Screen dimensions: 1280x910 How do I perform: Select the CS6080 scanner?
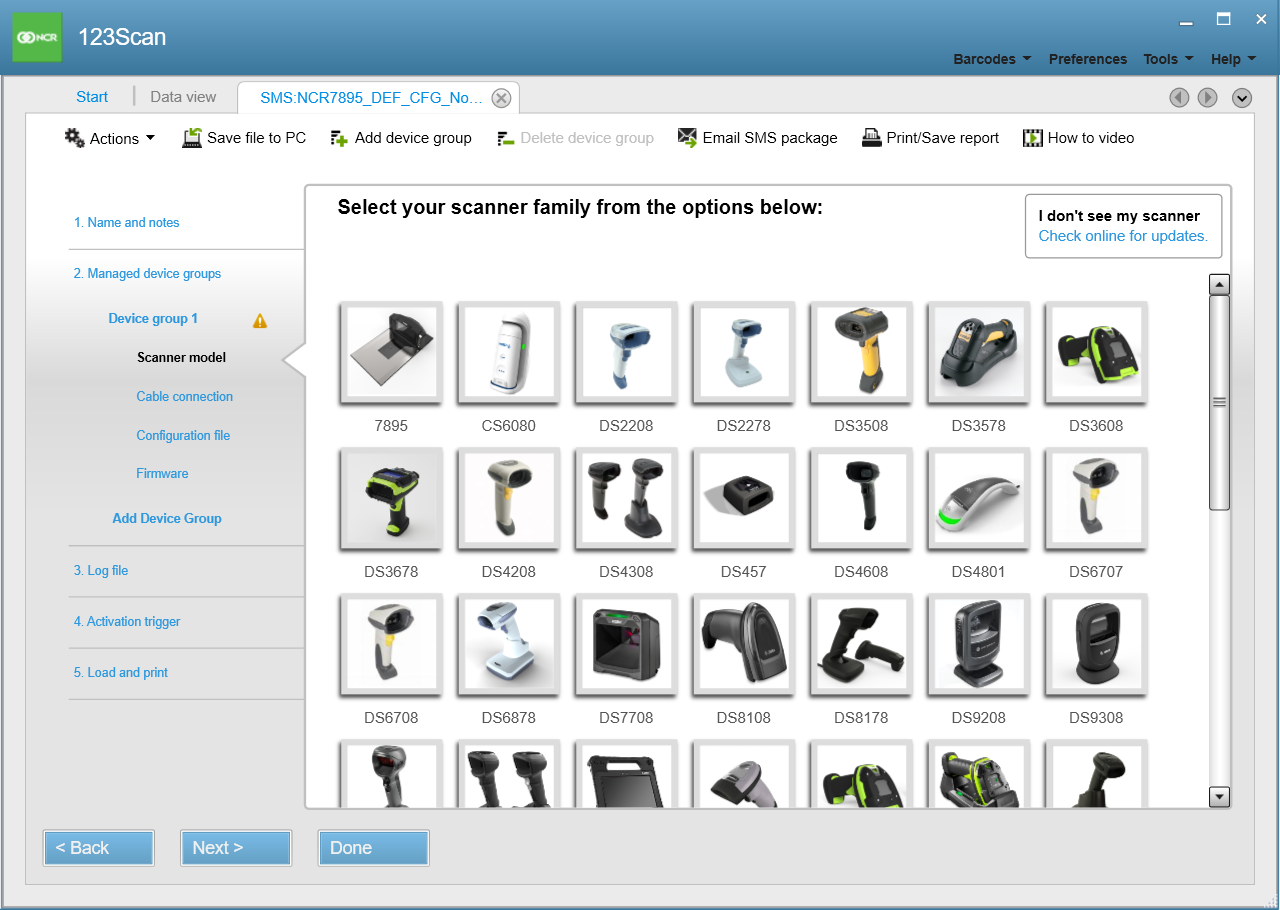(508, 353)
